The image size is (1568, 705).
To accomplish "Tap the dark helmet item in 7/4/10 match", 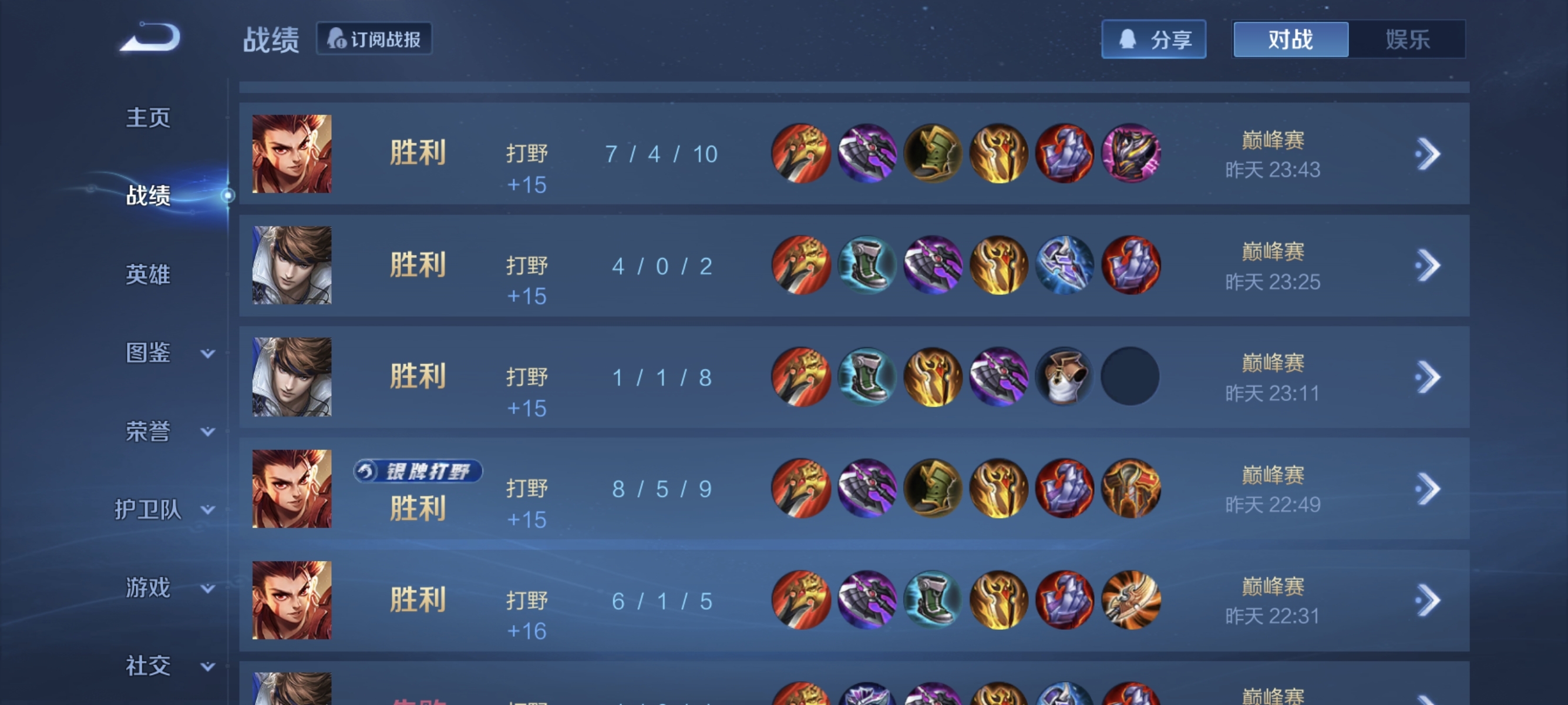I will tap(1130, 153).
